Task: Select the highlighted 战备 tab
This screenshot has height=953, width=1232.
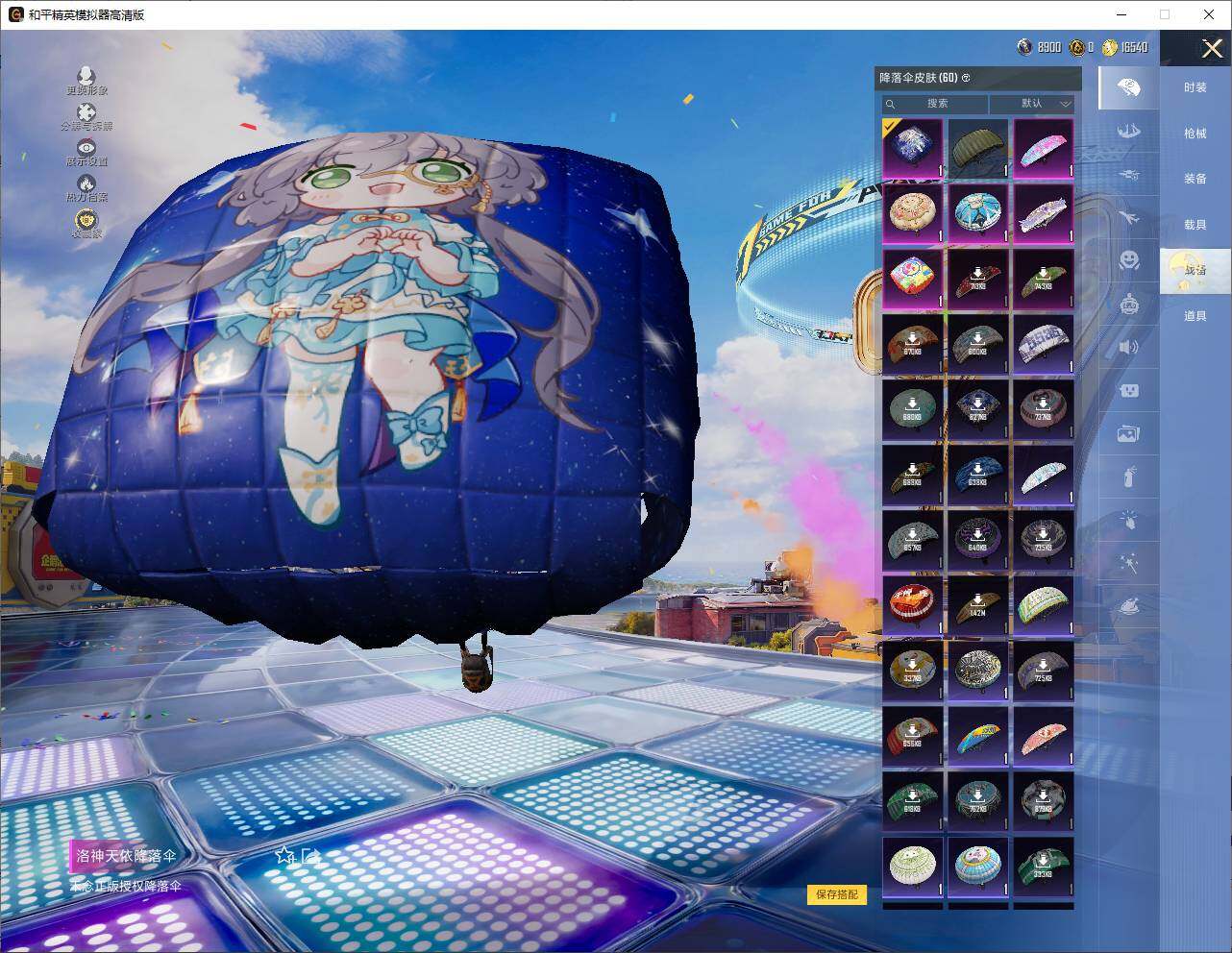Action: (x=1195, y=270)
